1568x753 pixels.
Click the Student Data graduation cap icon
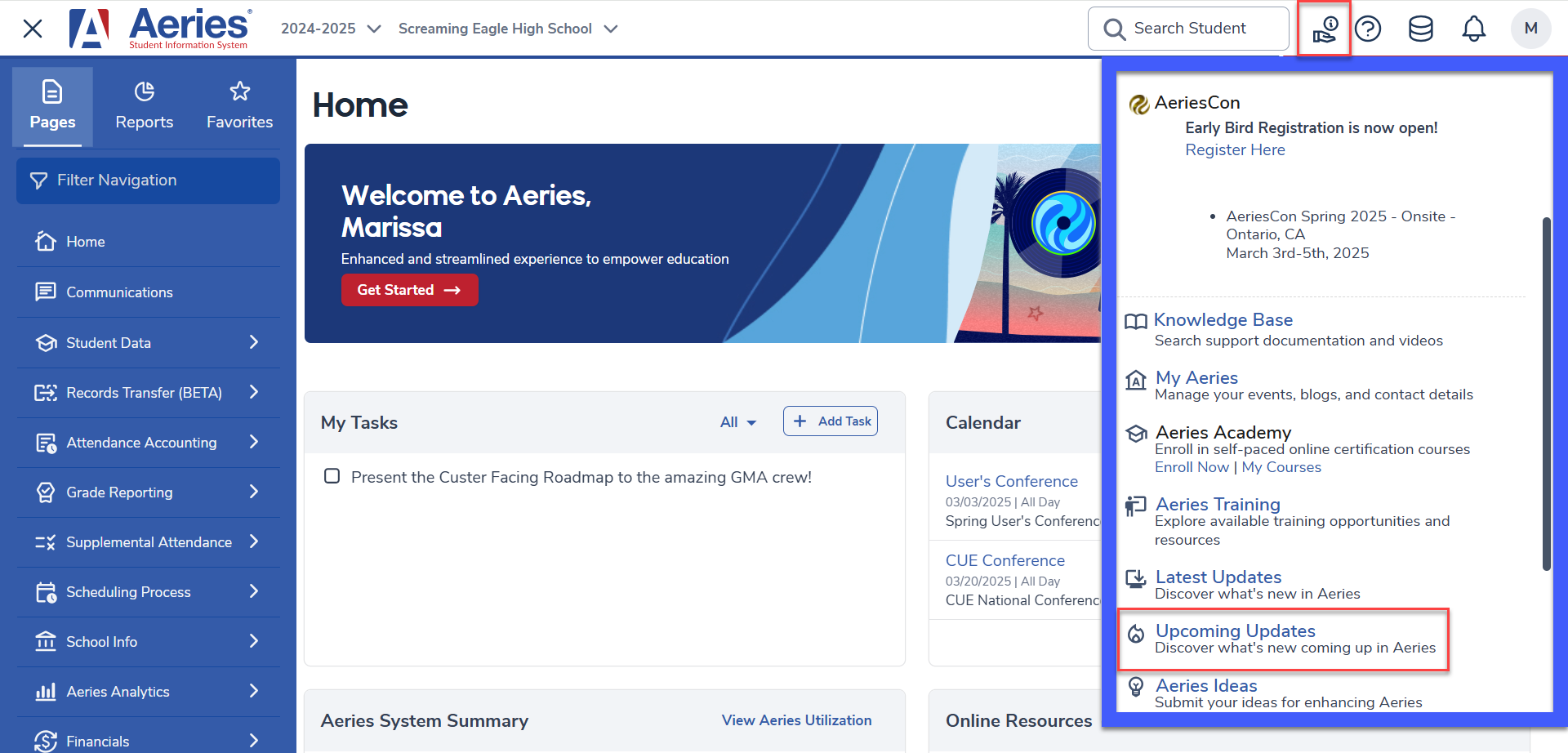(x=46, y=342)
